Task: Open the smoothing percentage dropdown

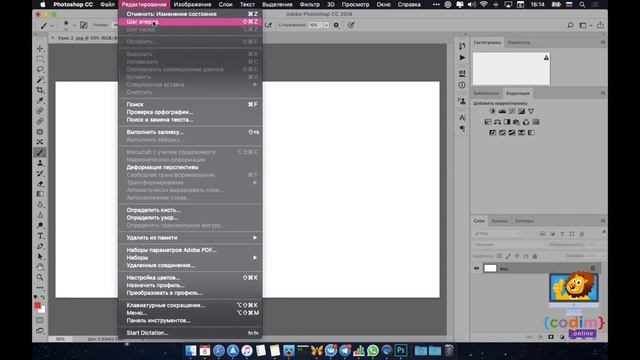Action: pos(326,25)
